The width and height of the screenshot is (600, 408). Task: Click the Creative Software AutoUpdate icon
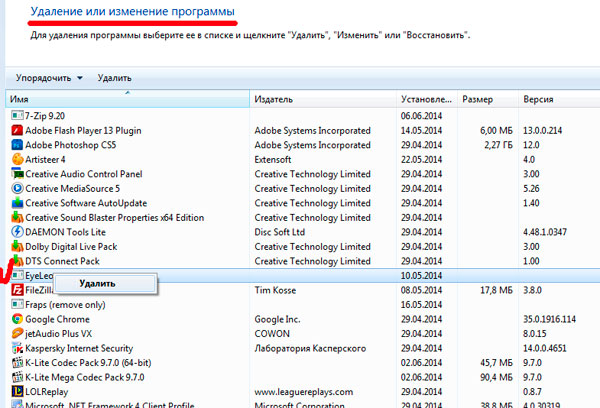tap(17, 203)
